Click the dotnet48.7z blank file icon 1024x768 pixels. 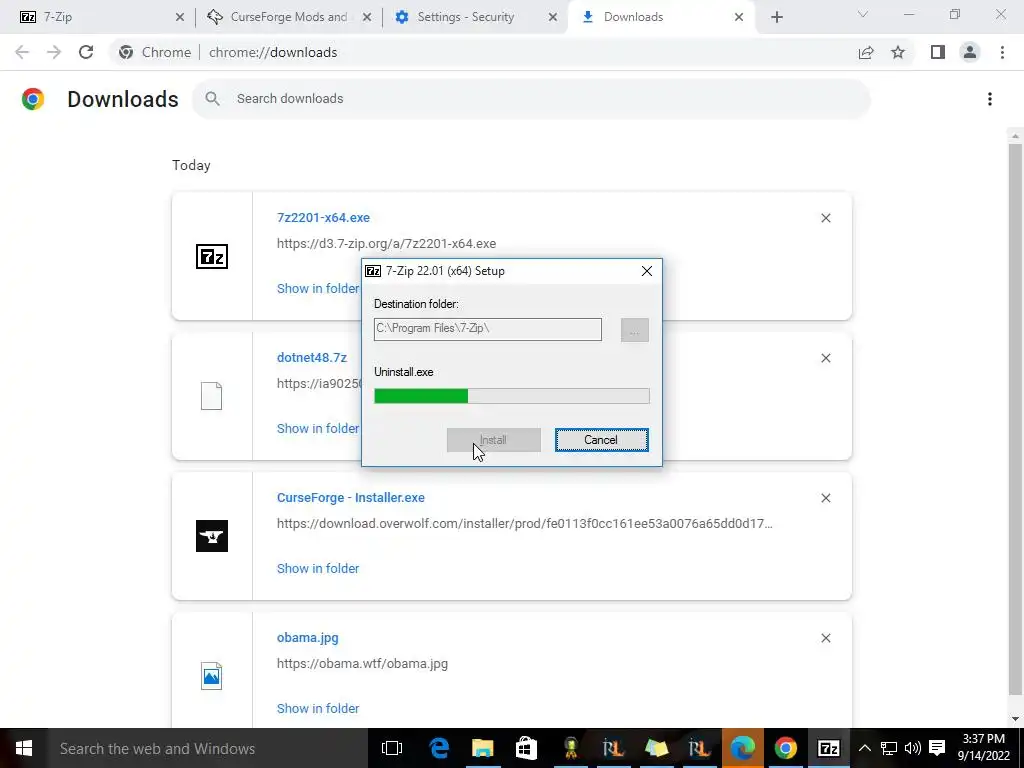(212, 396)
